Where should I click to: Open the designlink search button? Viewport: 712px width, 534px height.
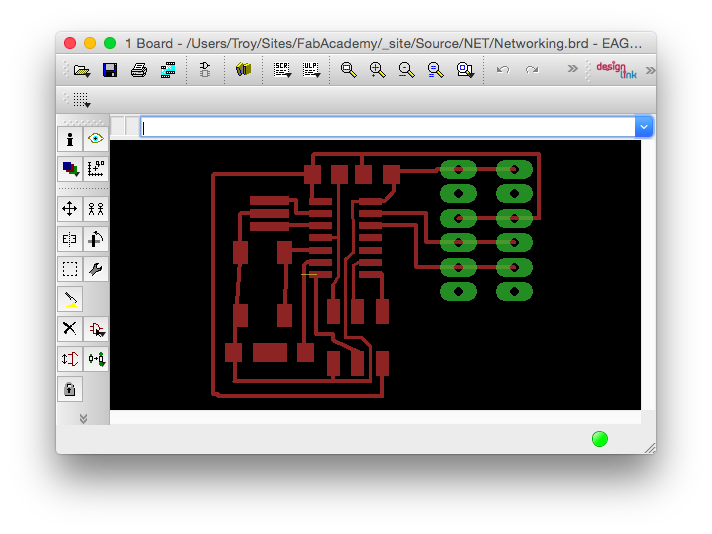tap(616, 70)
